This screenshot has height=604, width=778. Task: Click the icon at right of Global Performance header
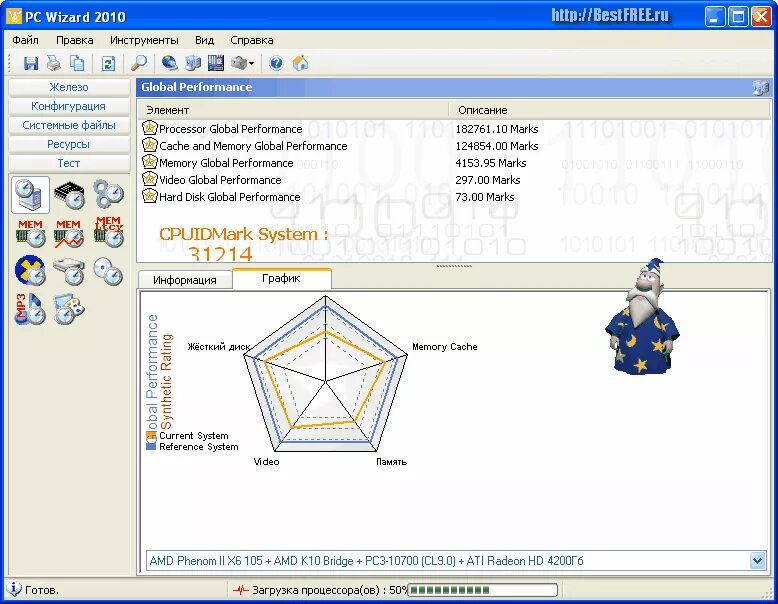[760, 87]
